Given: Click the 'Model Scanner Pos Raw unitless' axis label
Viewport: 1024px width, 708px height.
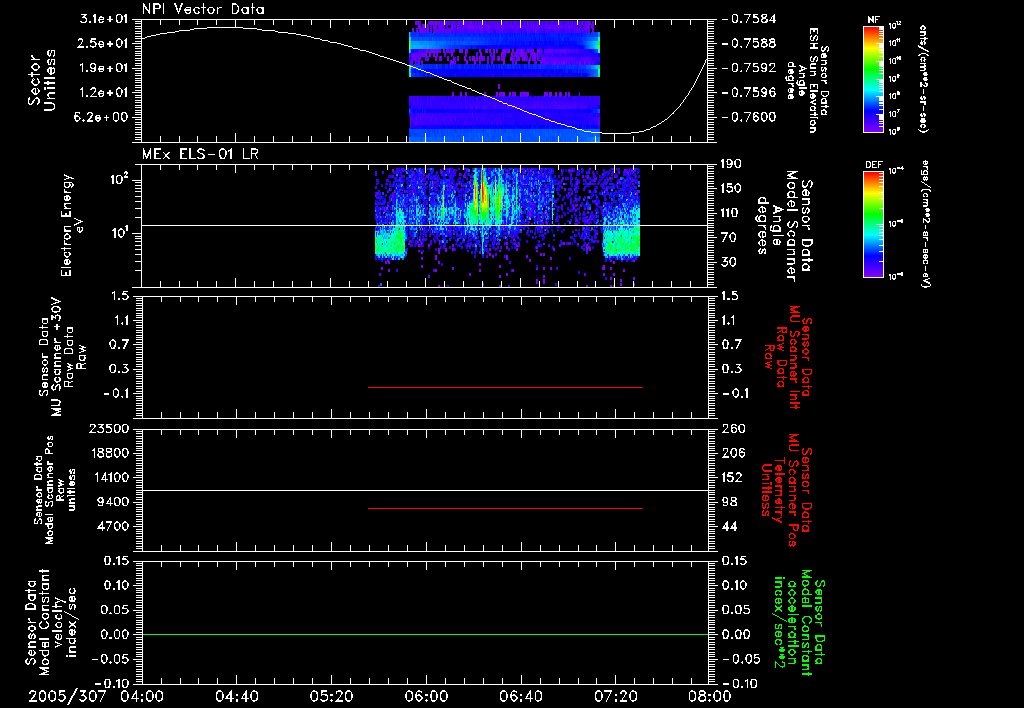Looking at the screenshot, I should pos(55,490).
